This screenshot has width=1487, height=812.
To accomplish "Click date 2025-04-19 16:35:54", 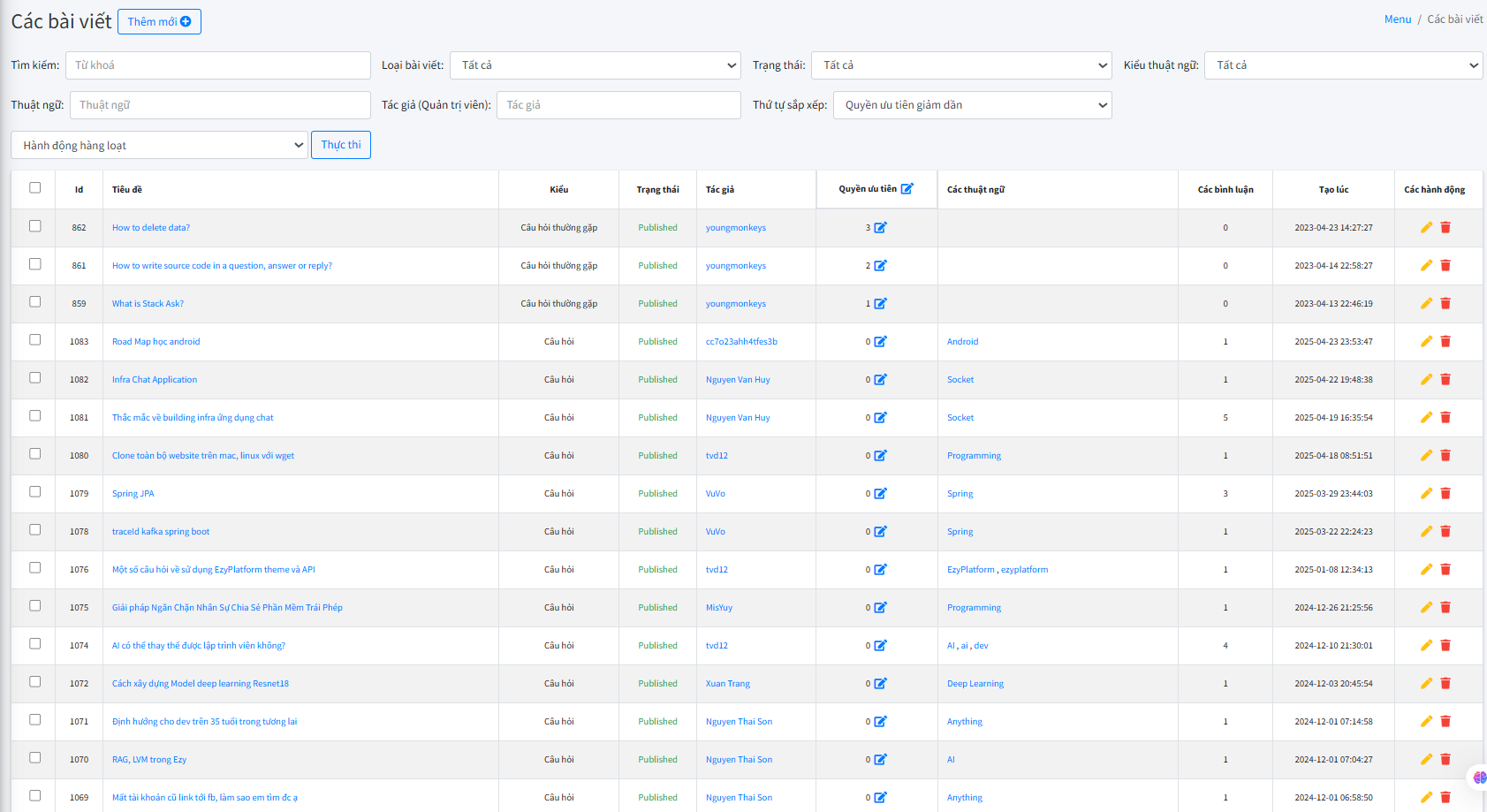I will 1333,417.
